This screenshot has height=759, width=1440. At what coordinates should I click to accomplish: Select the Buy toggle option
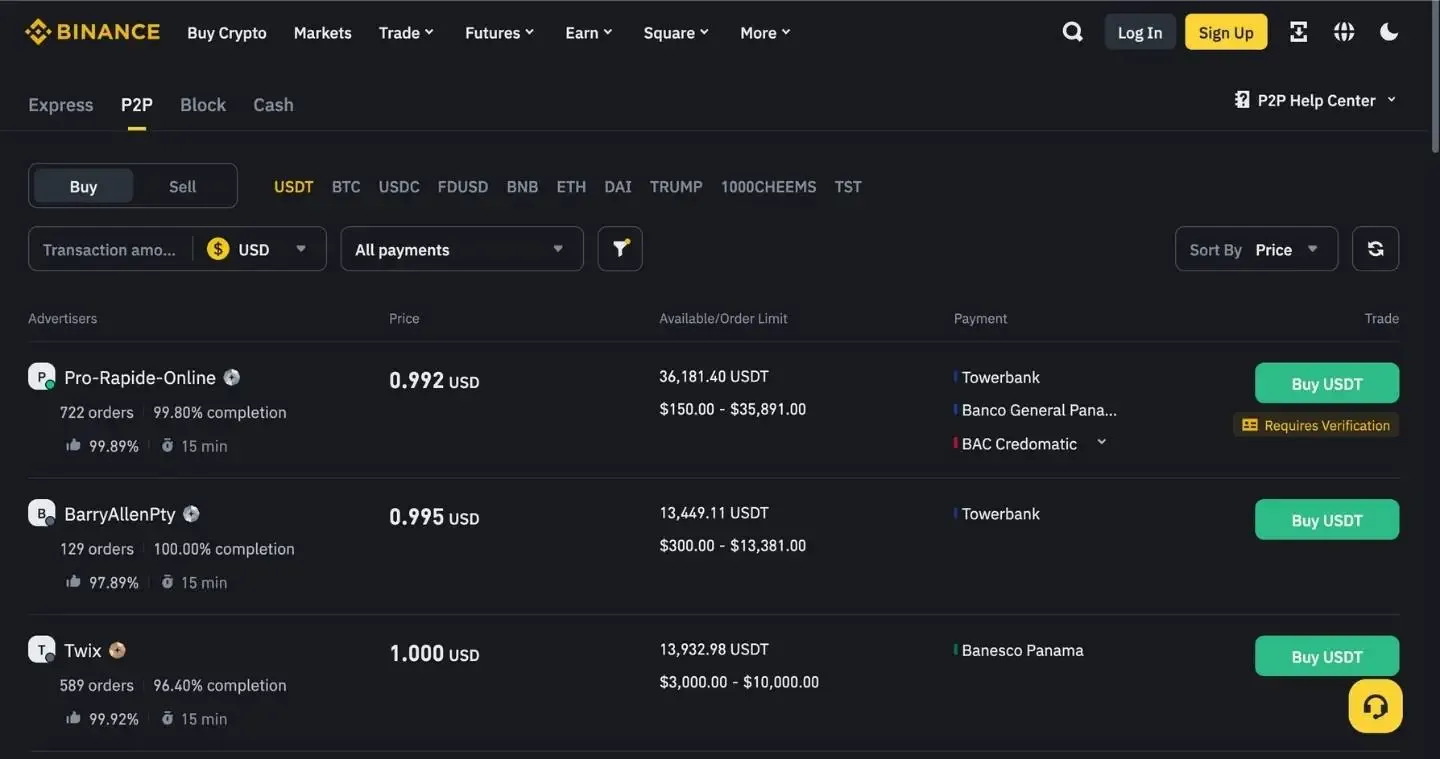pos(83,186)
